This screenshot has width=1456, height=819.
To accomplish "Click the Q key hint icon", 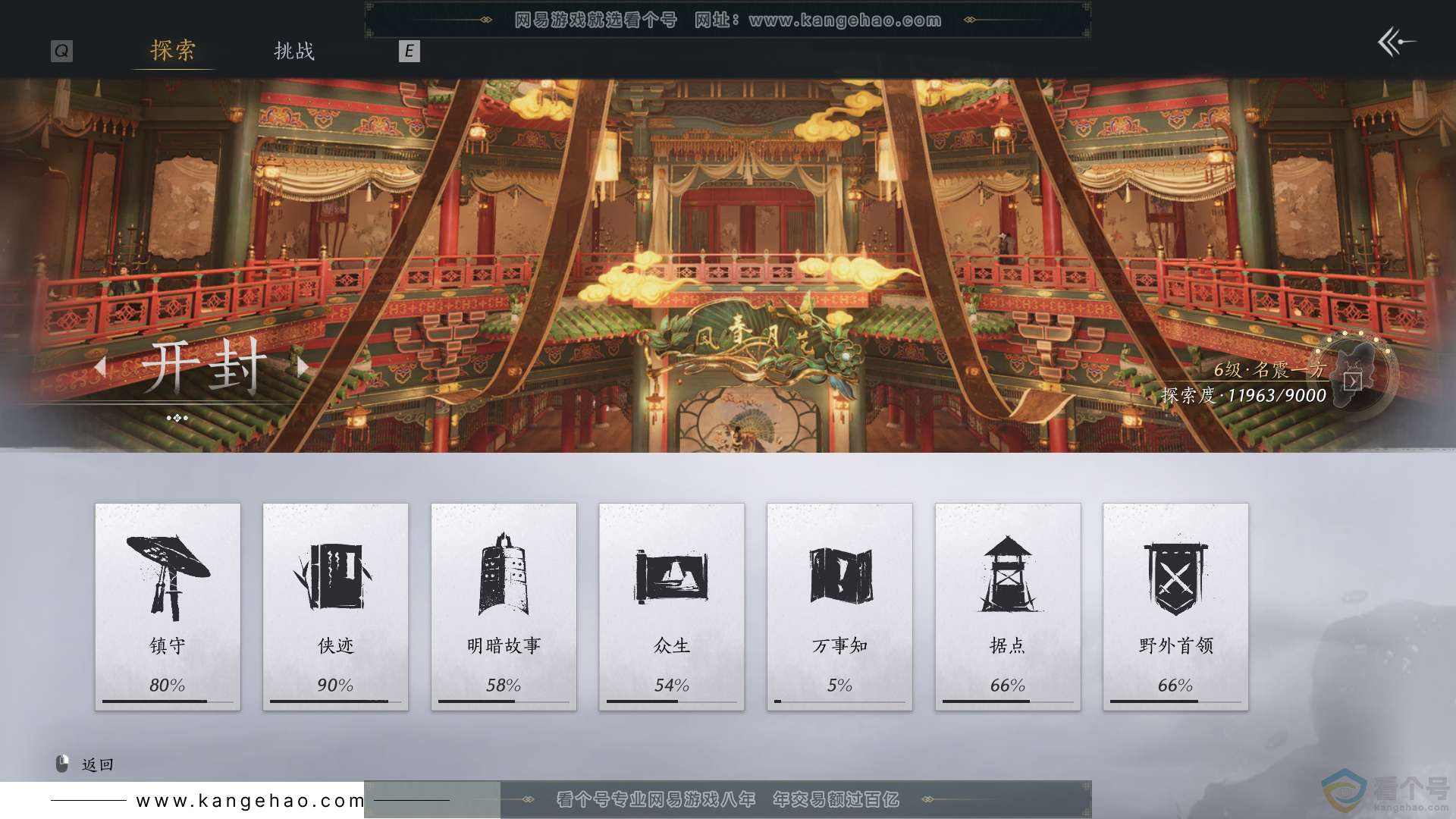I will 61,51.
